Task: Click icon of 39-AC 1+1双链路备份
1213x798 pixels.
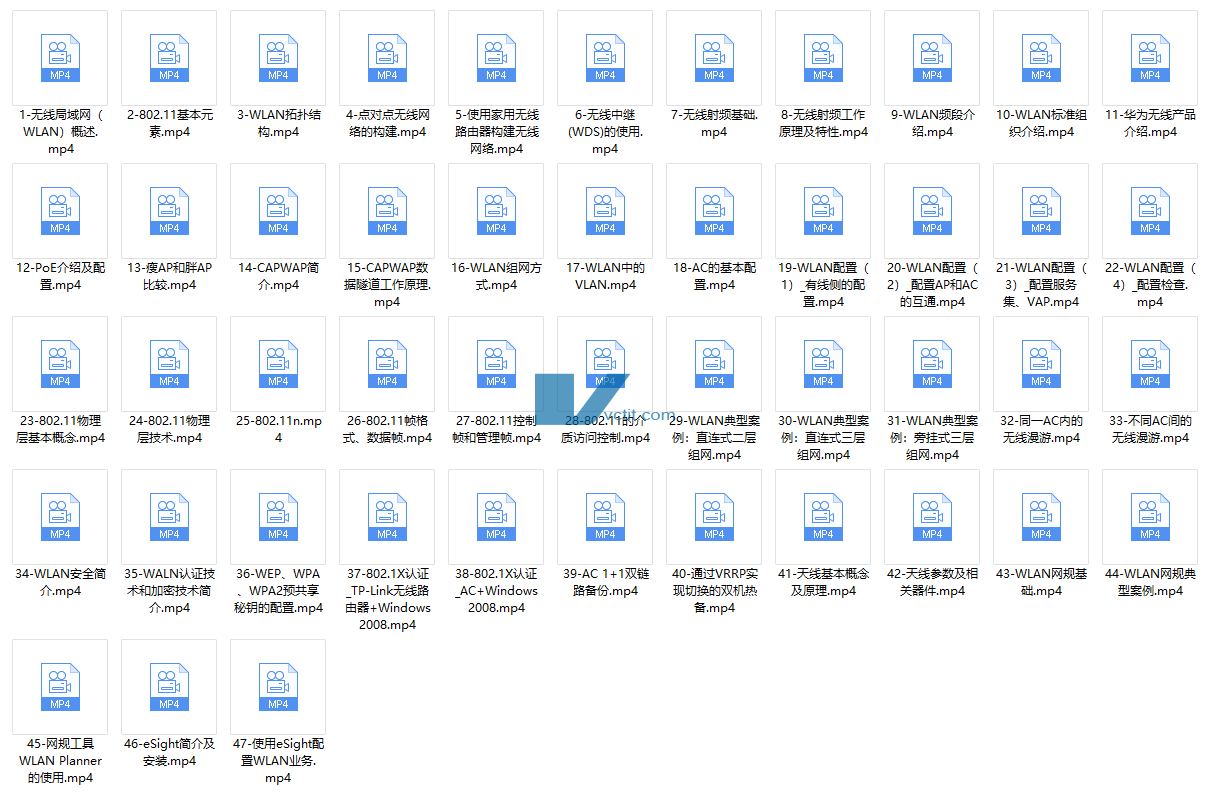Action: (x=605, y=517)
